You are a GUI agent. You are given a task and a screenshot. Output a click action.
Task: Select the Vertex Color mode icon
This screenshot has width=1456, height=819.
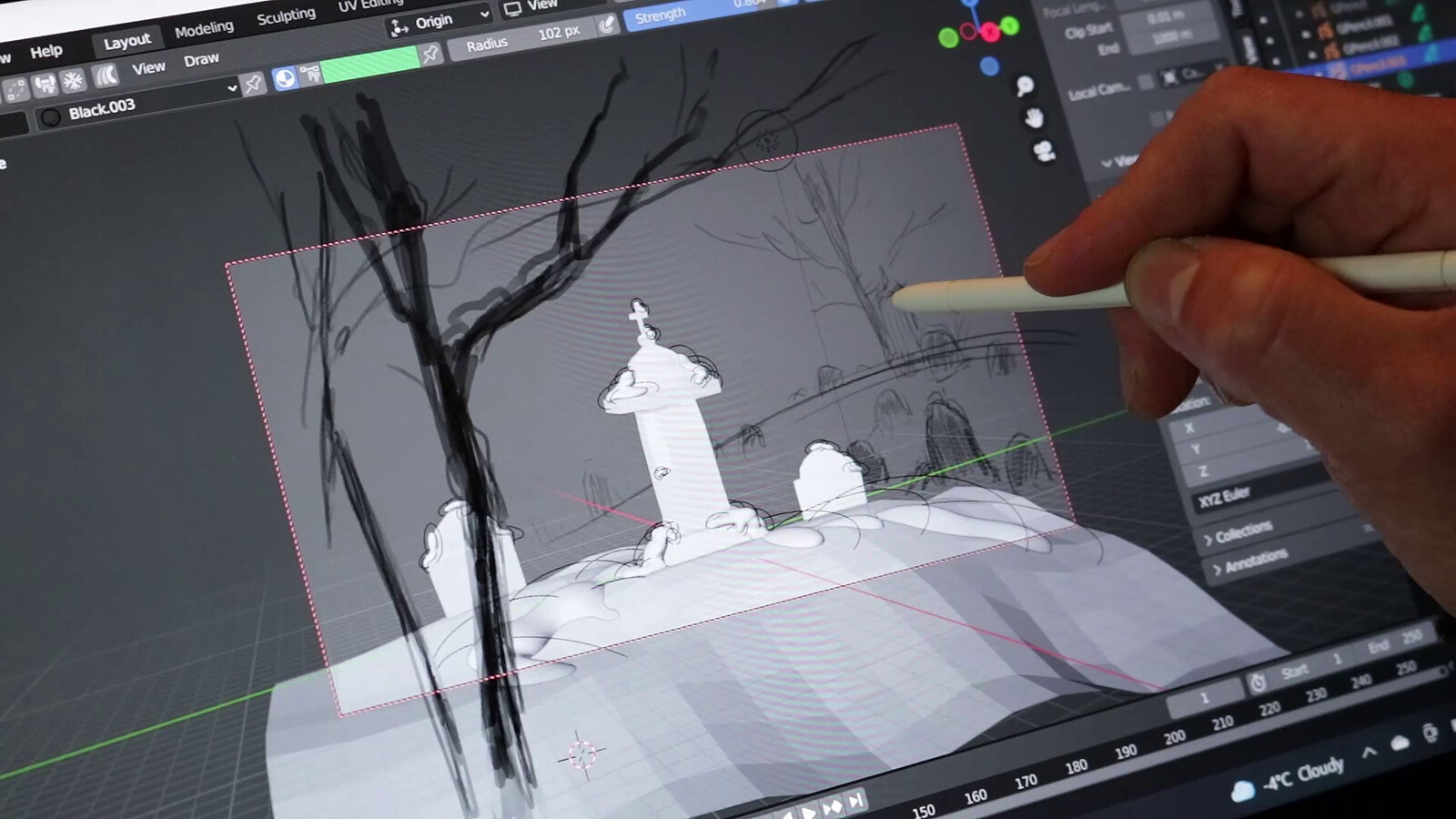310,74
